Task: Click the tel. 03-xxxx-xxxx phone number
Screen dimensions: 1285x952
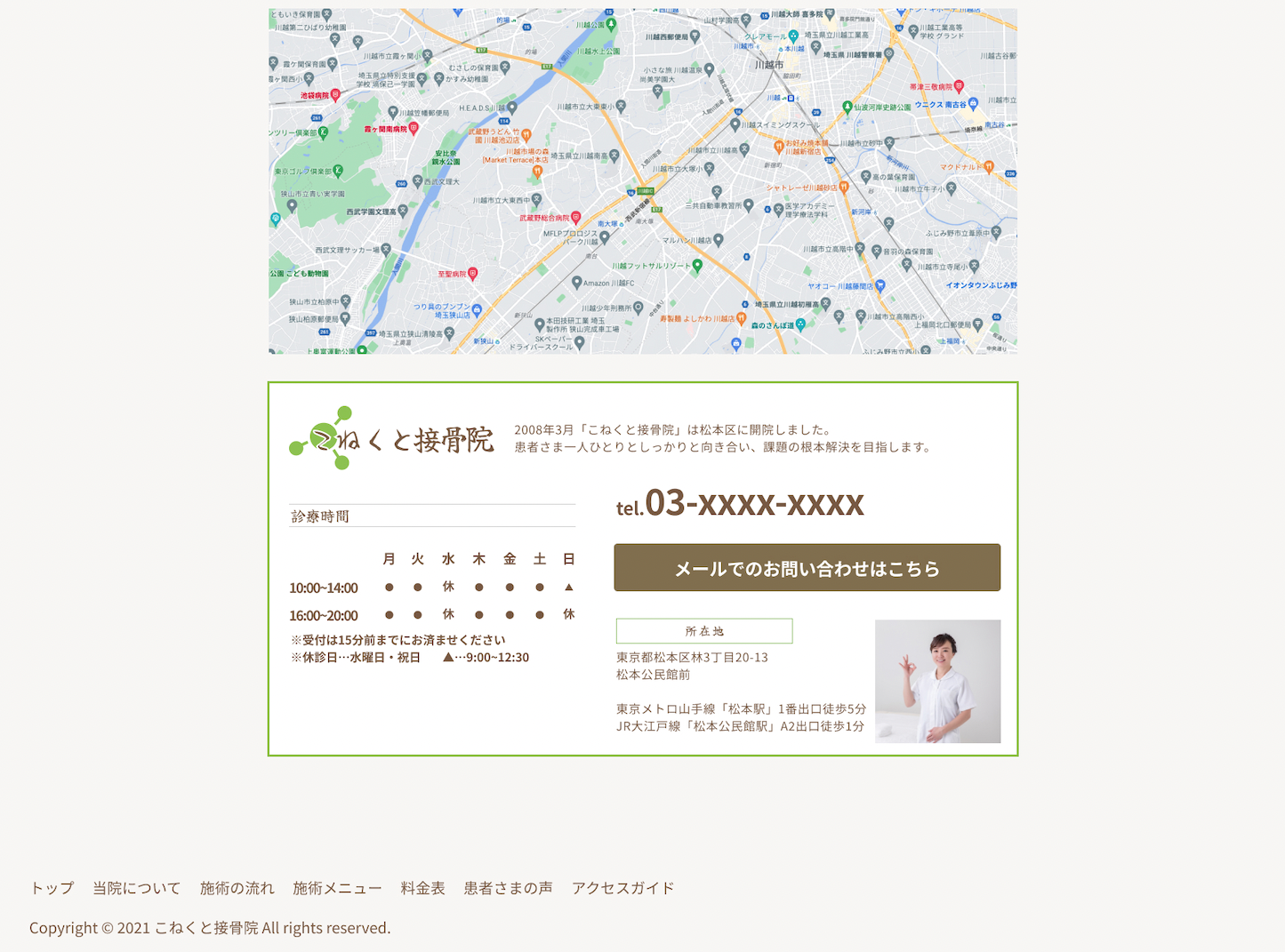Action: [x=740, y=503]
